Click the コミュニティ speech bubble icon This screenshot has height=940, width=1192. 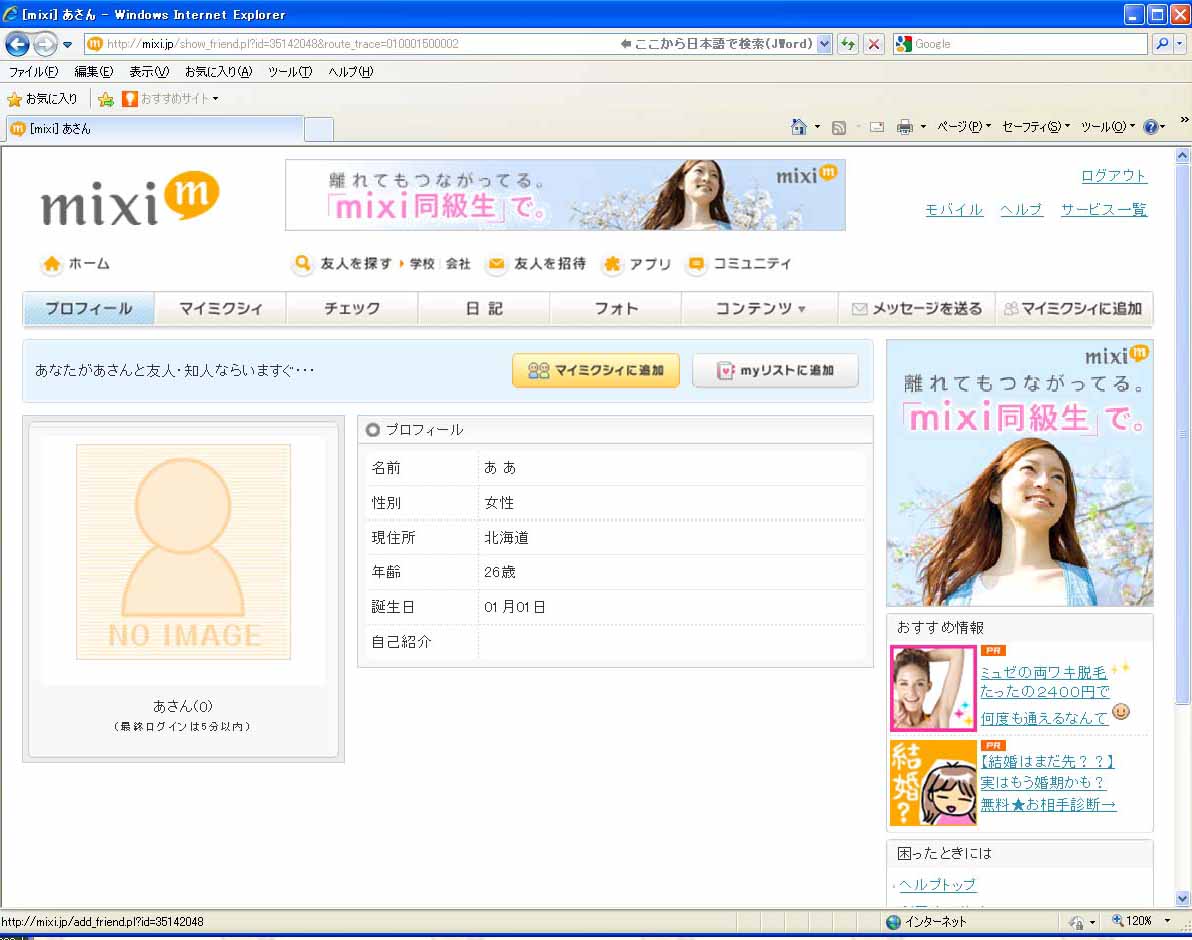[696, 264]
